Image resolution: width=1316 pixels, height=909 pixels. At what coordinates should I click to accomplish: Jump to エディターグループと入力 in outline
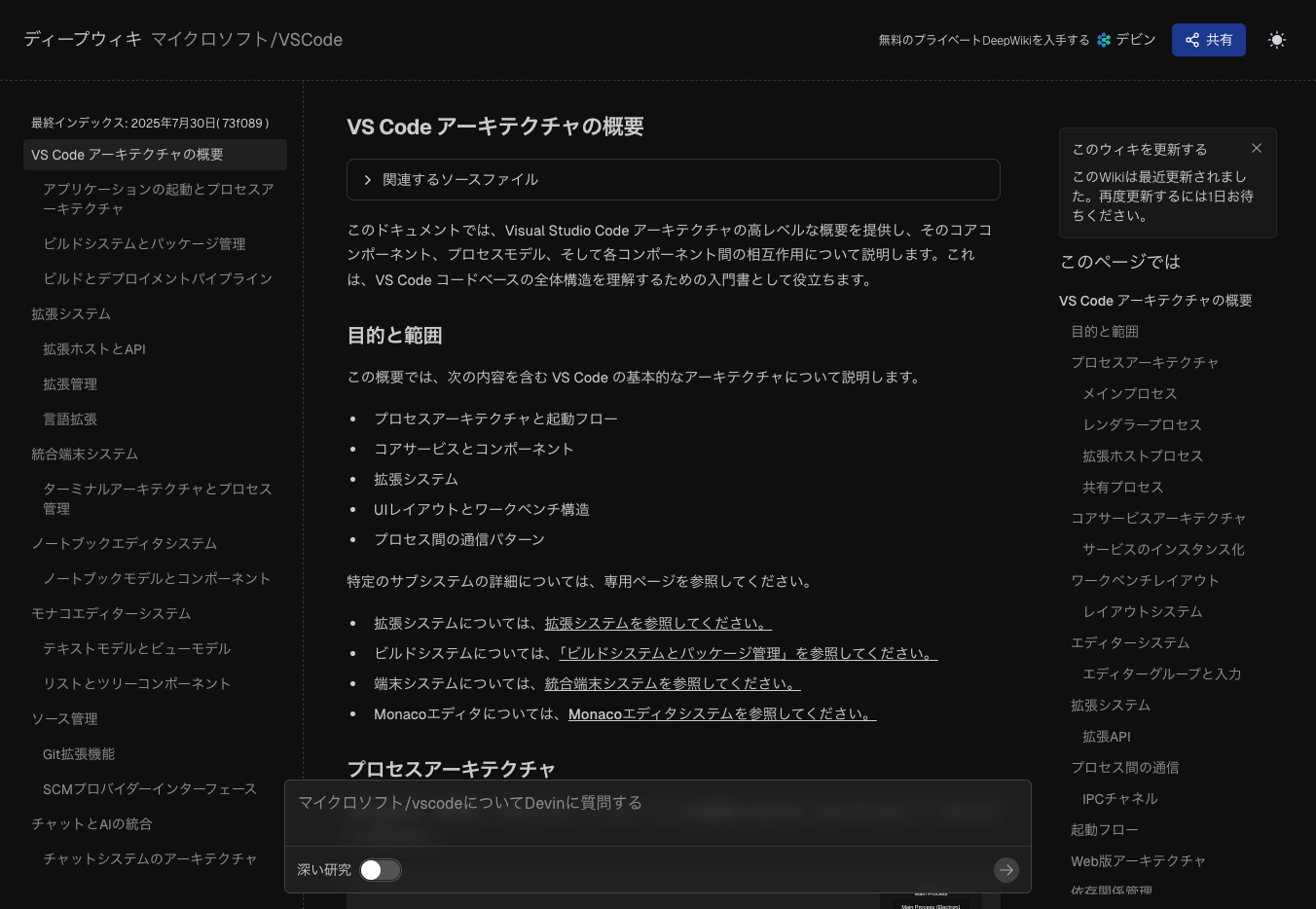click(1161, 673)
